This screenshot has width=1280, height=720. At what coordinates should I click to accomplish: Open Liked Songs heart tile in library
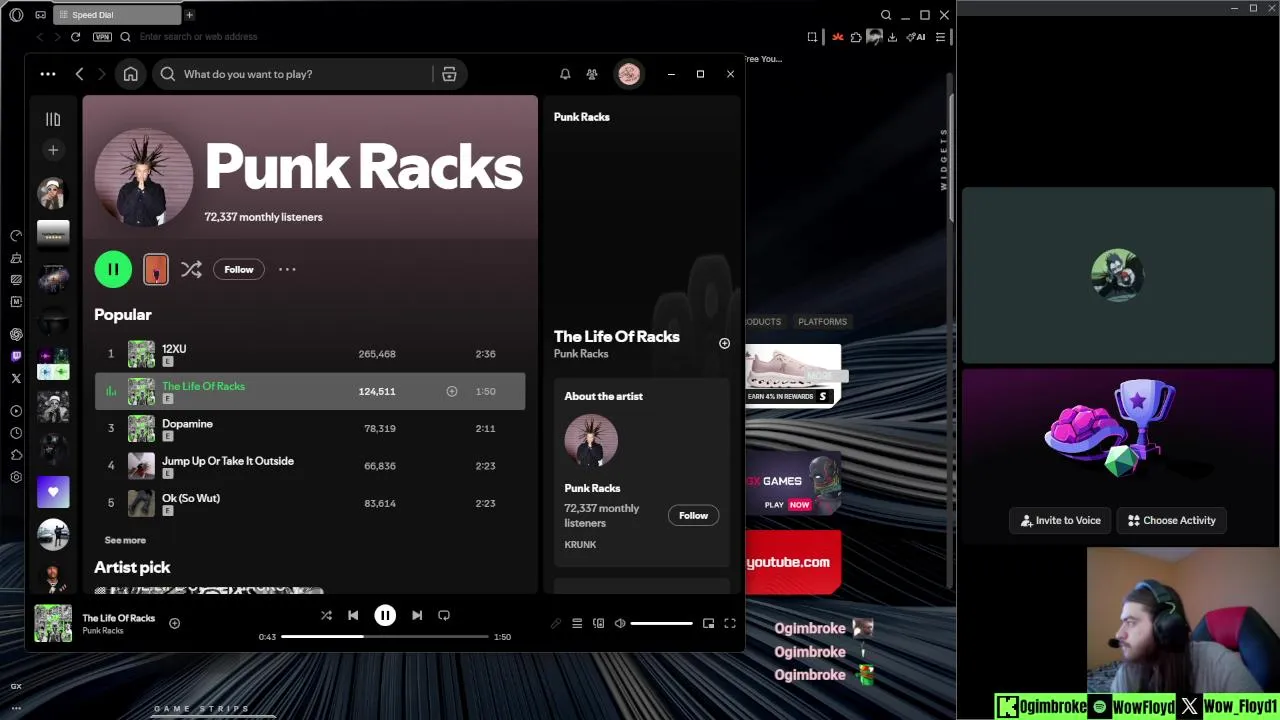53,492
